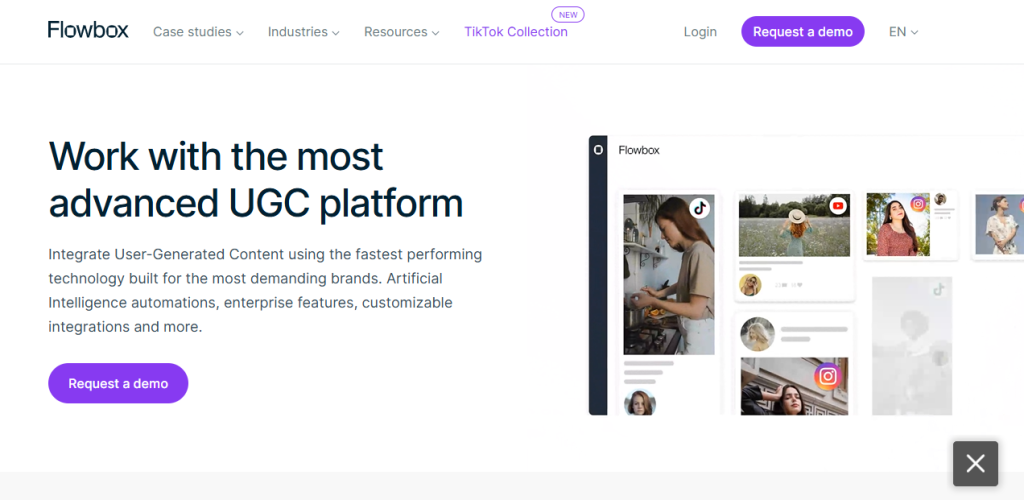The width and height of the screenshot is (1024, 500).
Task: Click red-haired avatar under cooking photo
Action: 640,403
